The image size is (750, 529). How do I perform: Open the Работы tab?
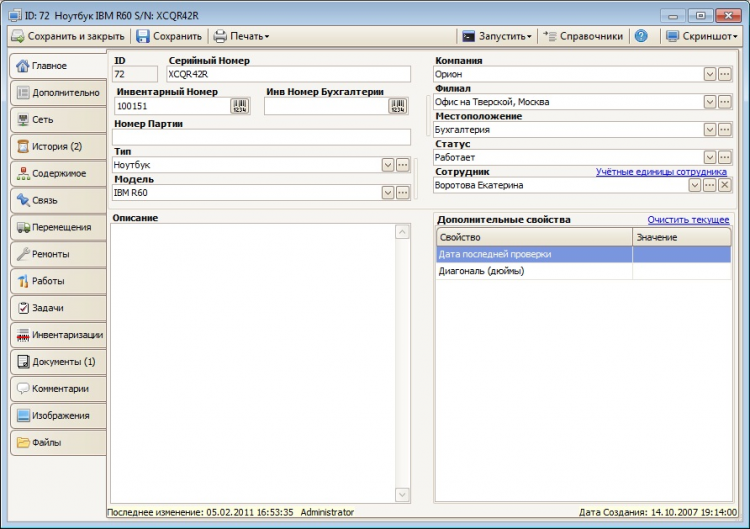pyautogui.click(x=58, y=281)
